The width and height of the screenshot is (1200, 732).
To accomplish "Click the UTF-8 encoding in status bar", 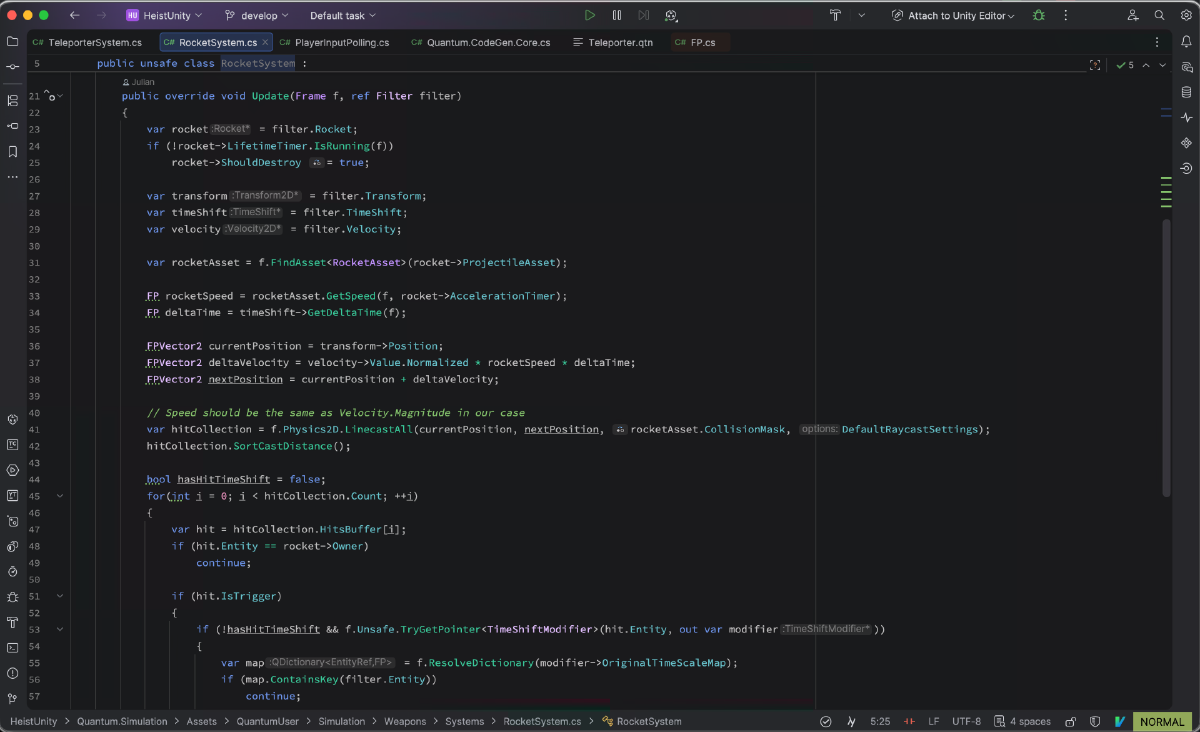I will click(x=966, y=721).
